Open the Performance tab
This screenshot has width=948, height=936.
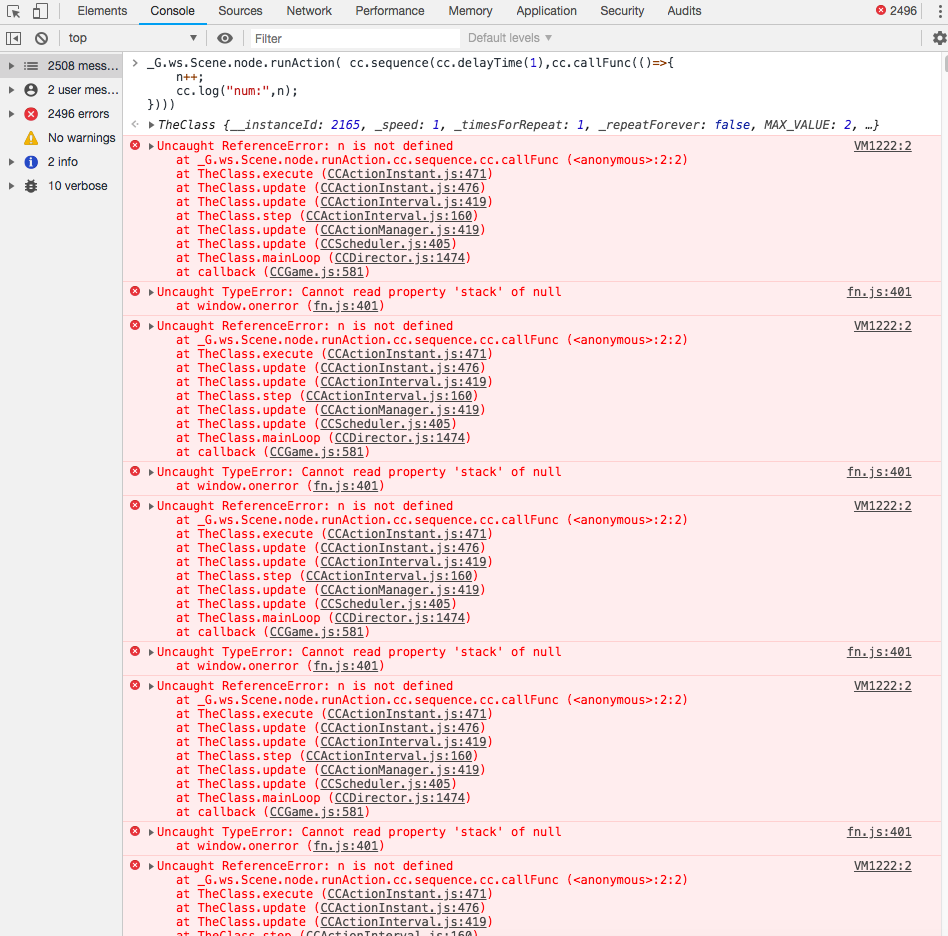pyautogui.click(x=390, y=11)
